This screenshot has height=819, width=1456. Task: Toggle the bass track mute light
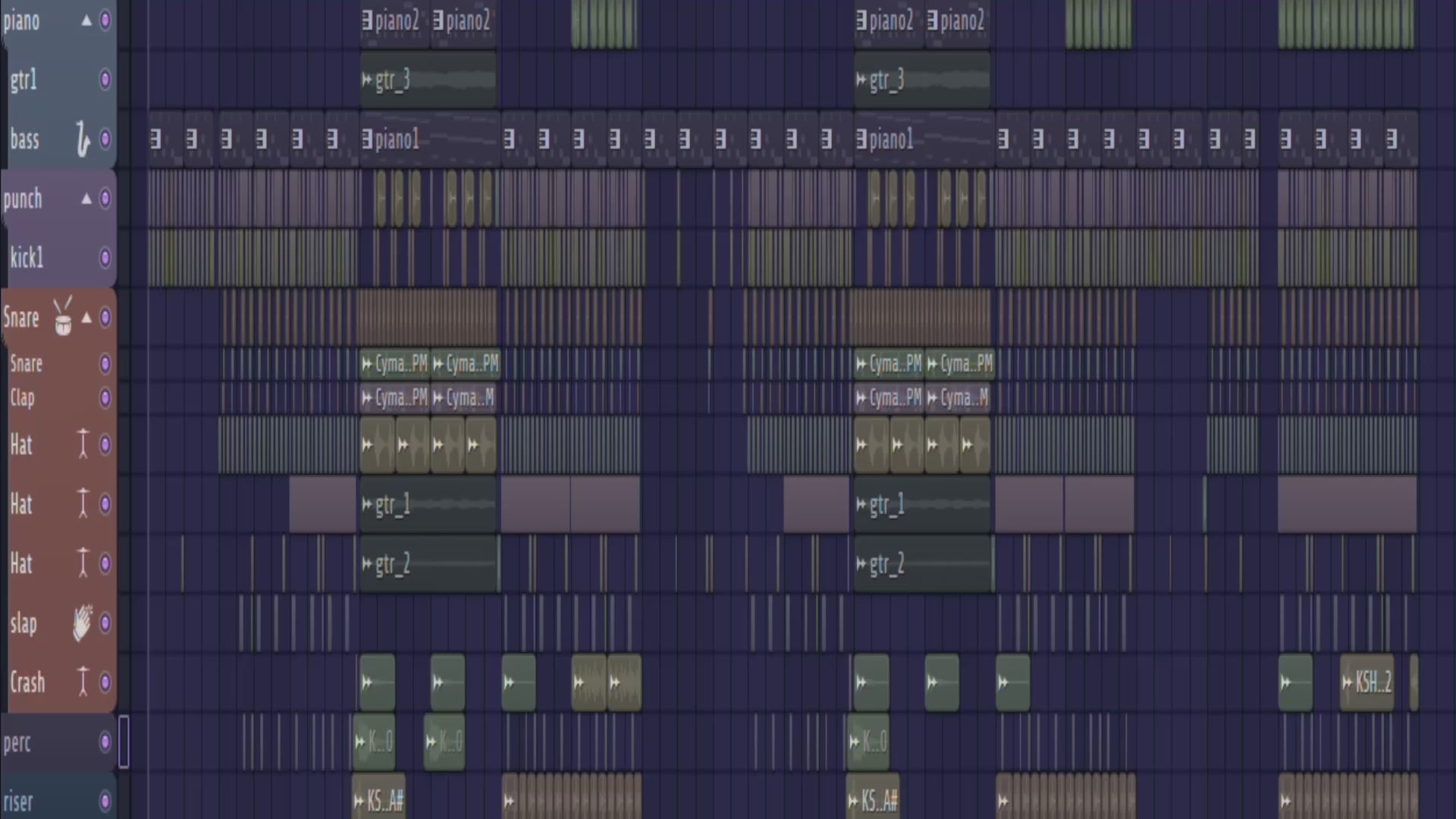tap(105, 140)
